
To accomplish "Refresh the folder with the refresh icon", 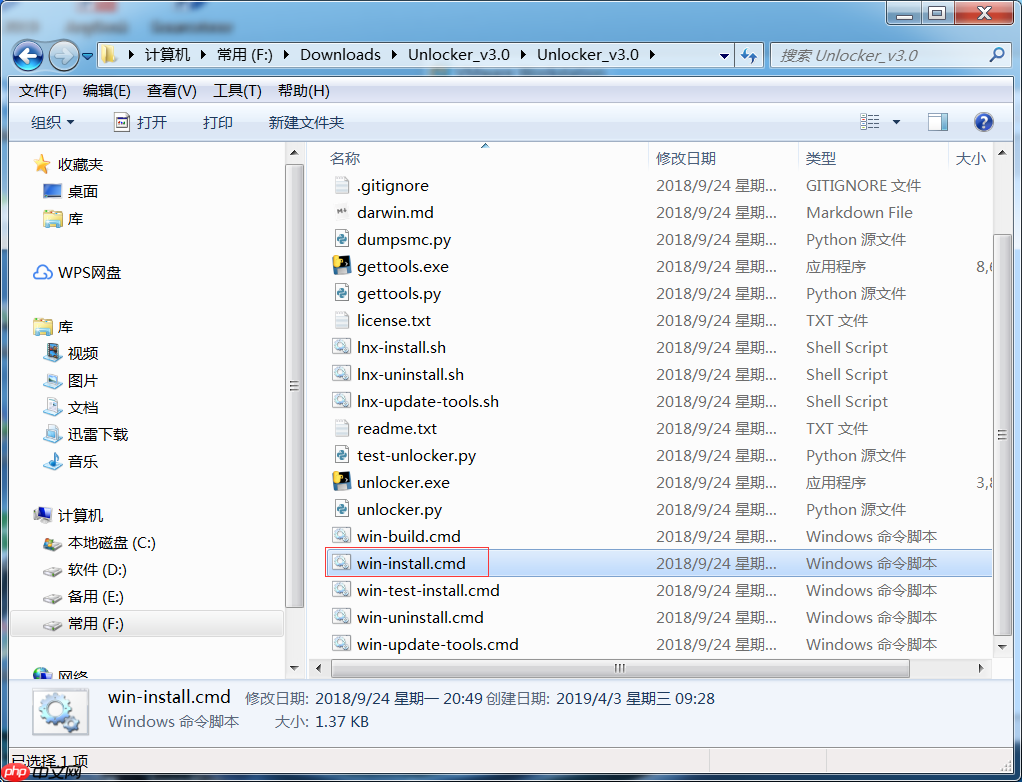I will pyautogui.click(x=749, y=55).
